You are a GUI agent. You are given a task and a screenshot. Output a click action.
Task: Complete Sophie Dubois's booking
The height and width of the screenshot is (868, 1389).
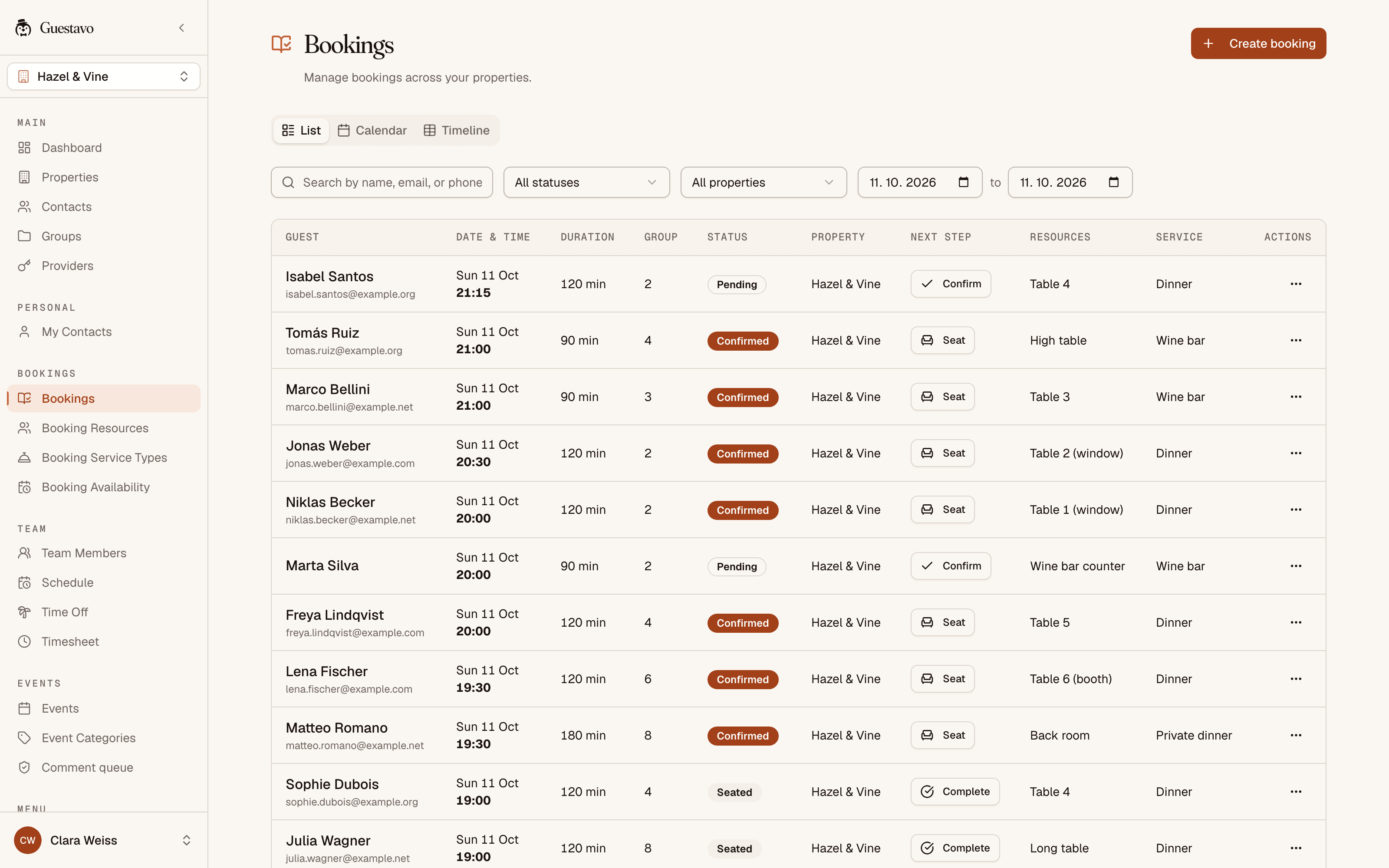coord(955,792)
